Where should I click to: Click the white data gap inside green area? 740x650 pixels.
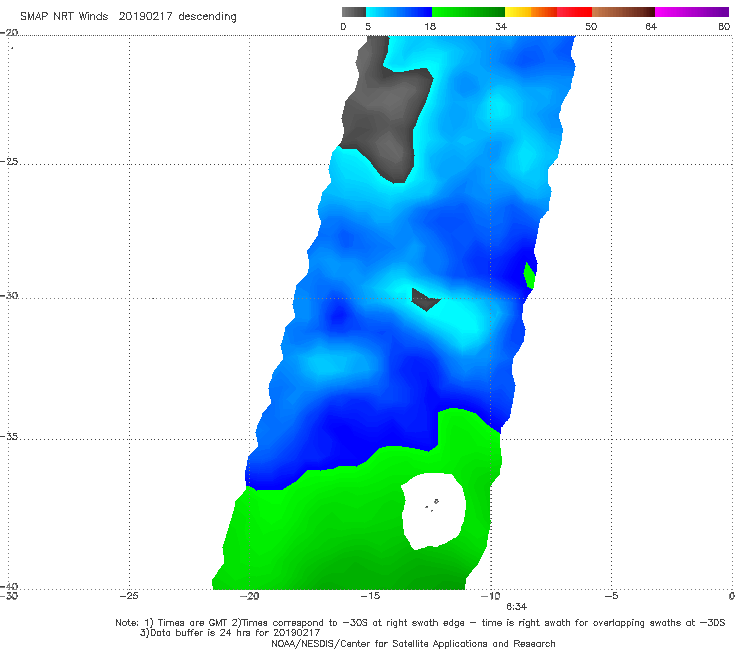[x=433, y=511]
